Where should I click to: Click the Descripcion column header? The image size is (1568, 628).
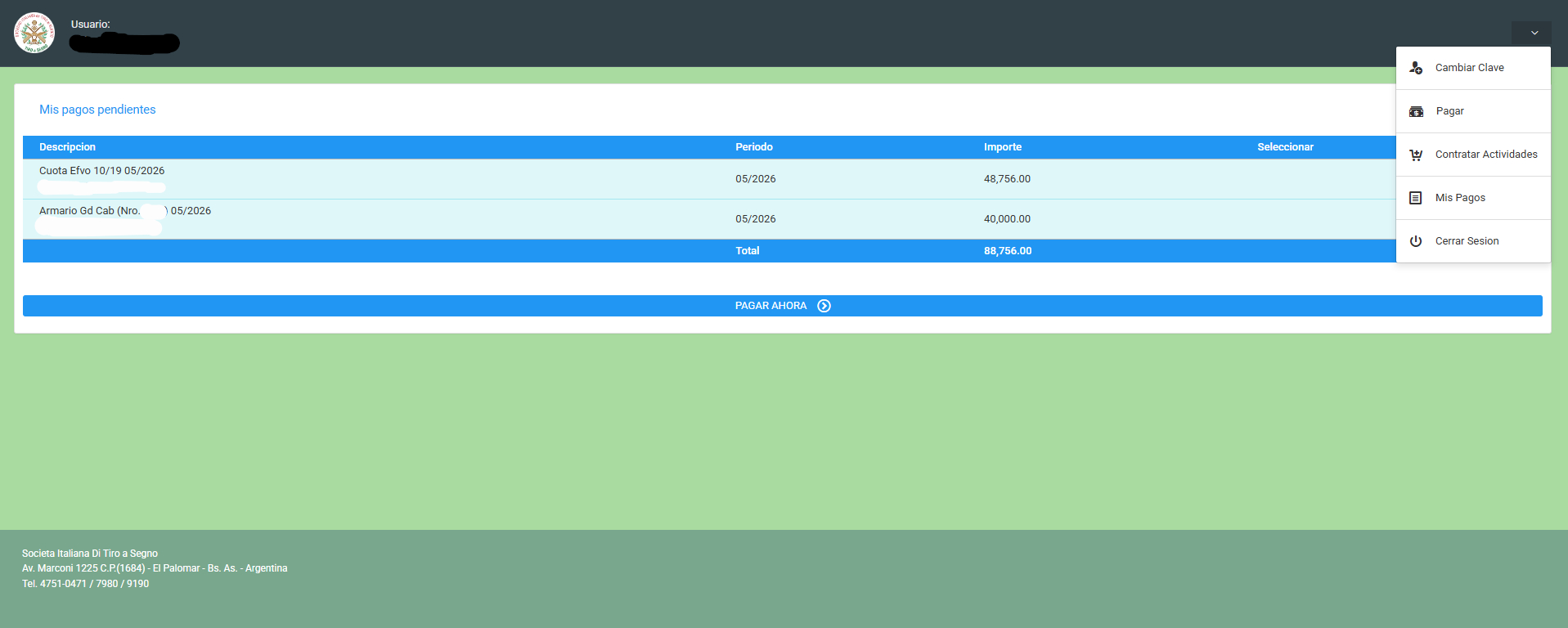[67, 147]
